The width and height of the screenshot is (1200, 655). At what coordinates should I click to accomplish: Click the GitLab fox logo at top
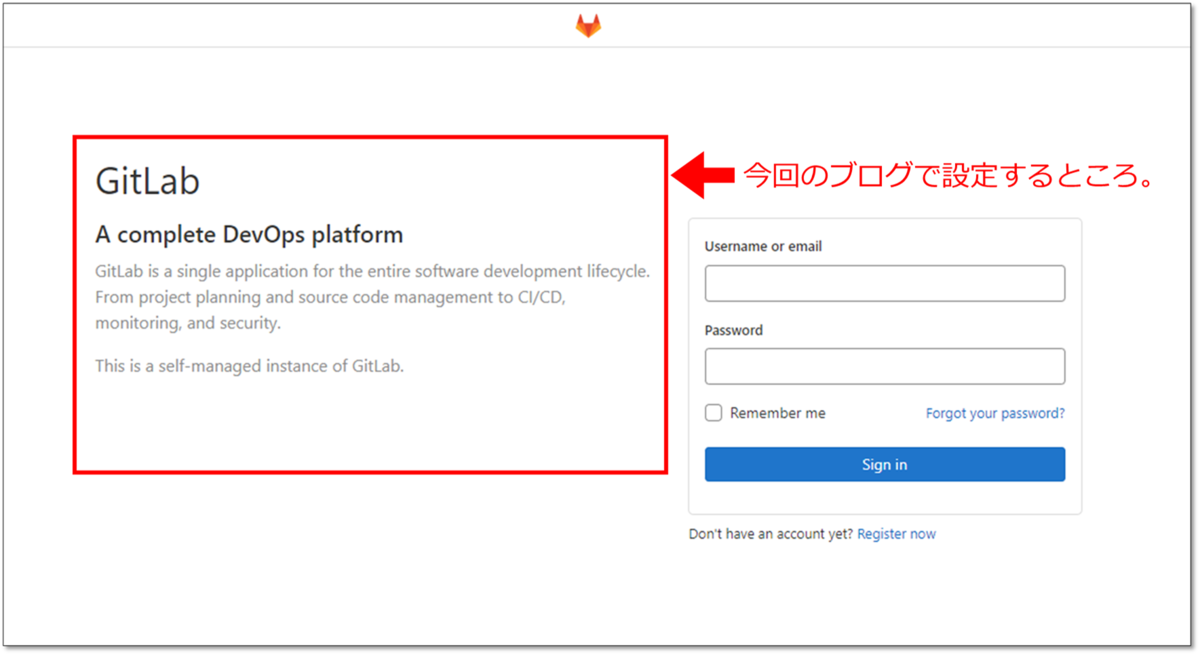pos(588,26)
